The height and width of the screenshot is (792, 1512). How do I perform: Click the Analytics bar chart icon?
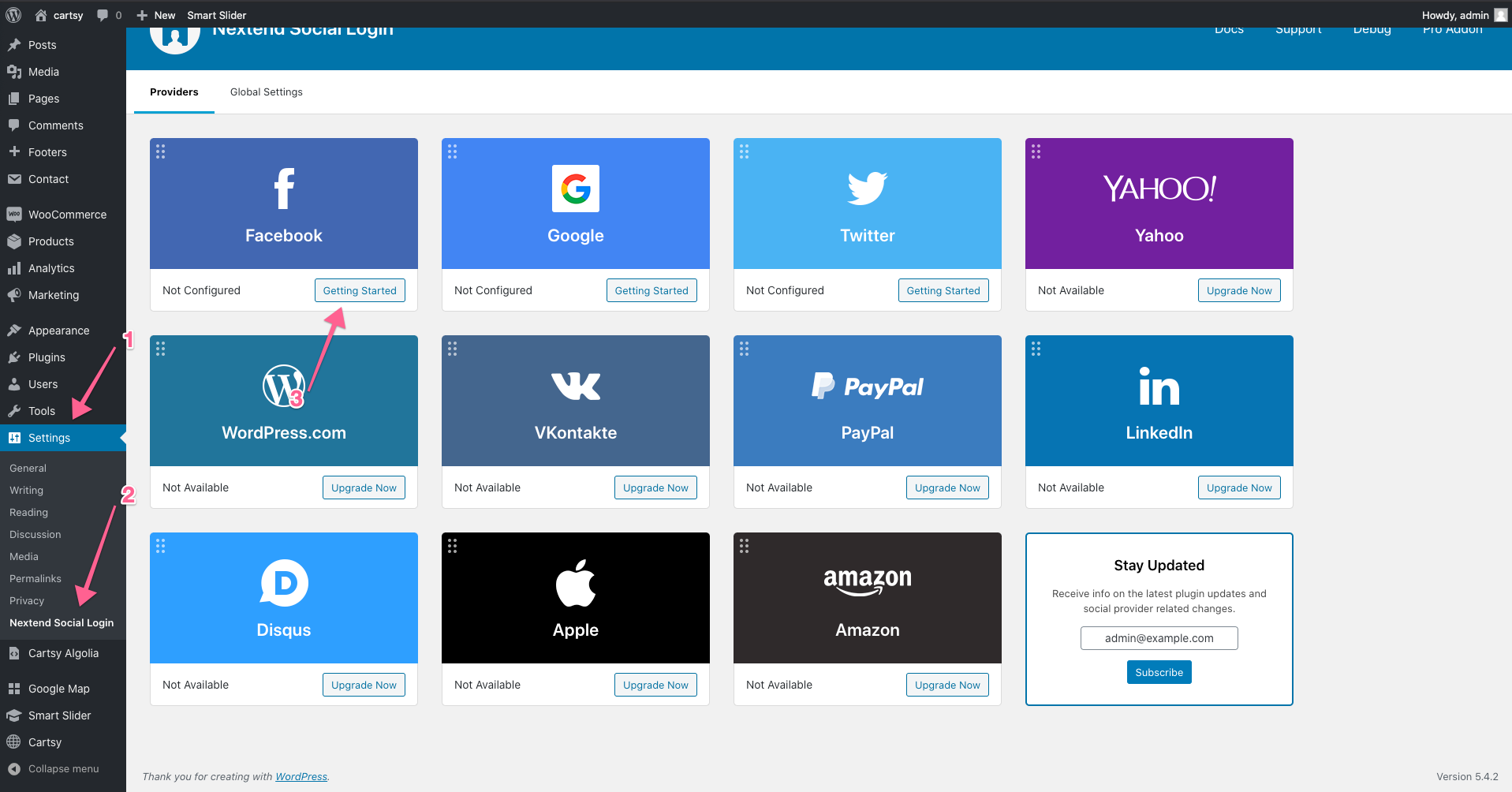click(14, 268)
